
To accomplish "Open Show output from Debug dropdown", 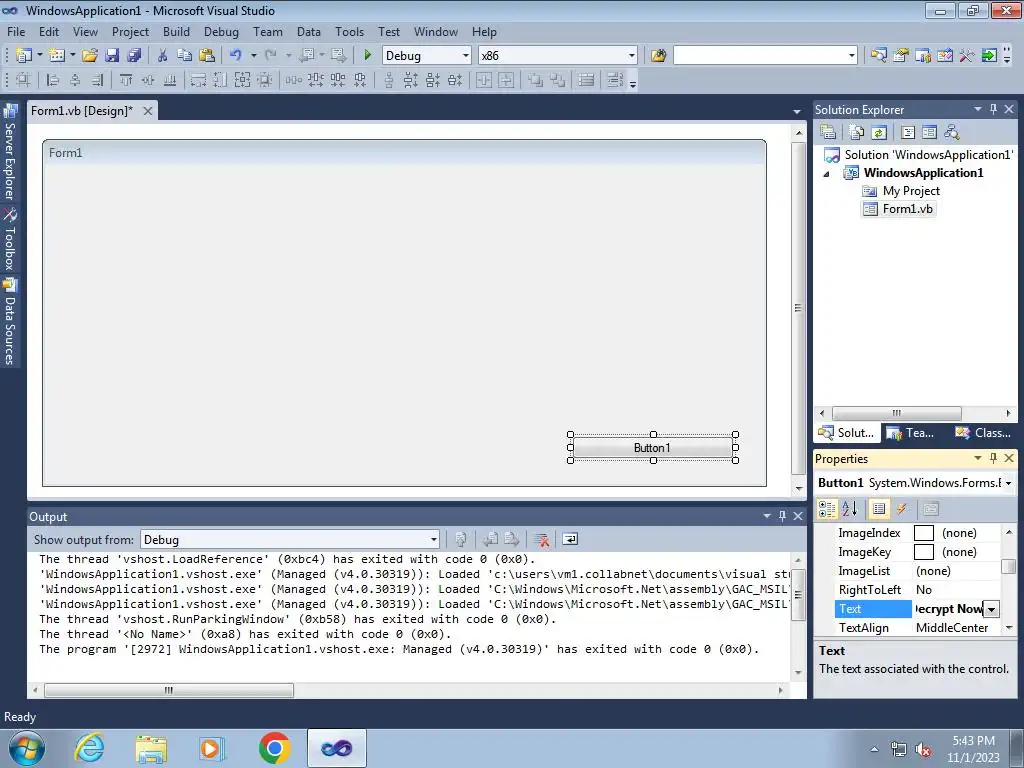I will [434, 539].
